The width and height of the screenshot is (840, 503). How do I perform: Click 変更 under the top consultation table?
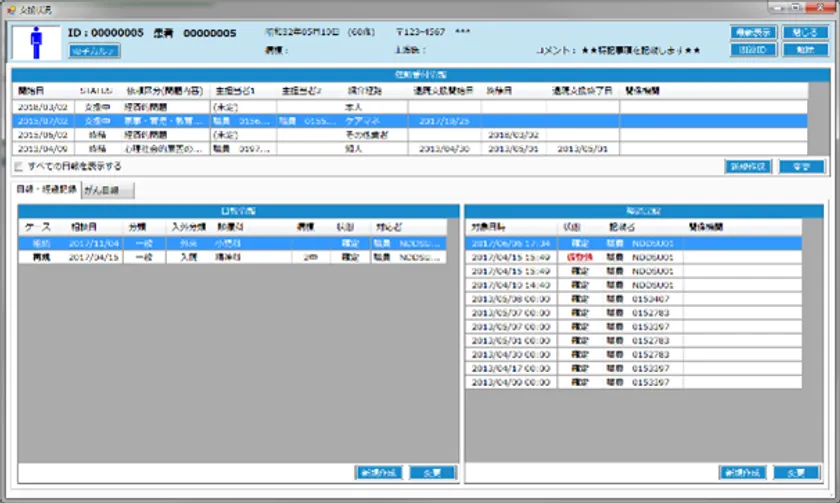tap(801, 167)
